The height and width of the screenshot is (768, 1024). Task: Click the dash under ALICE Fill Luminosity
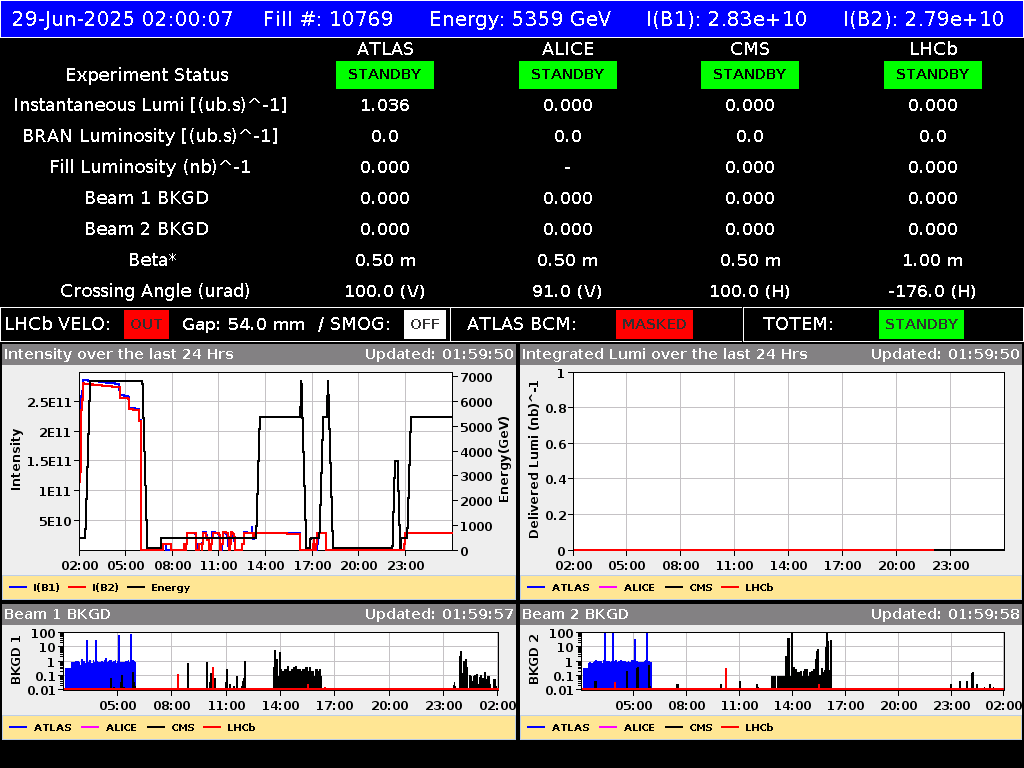point(568,168)
